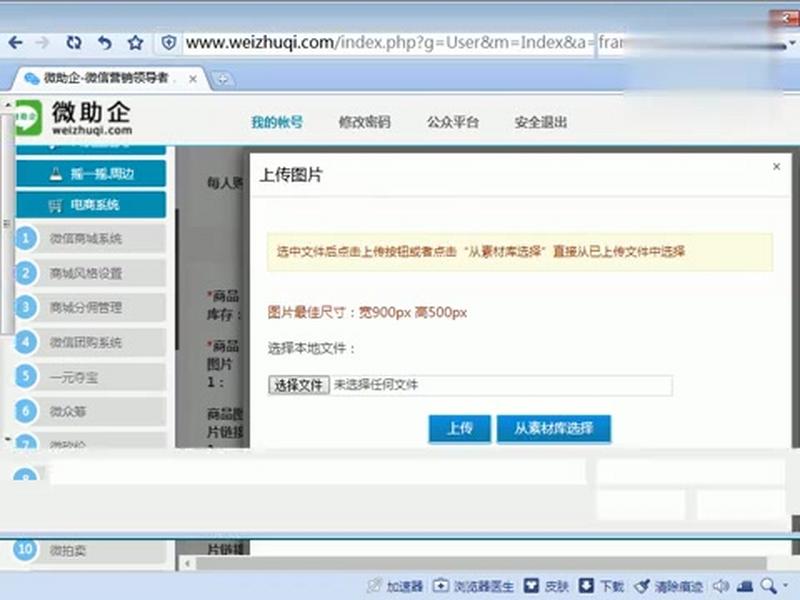Click the 上传 upload button

[x=459, y=428]
